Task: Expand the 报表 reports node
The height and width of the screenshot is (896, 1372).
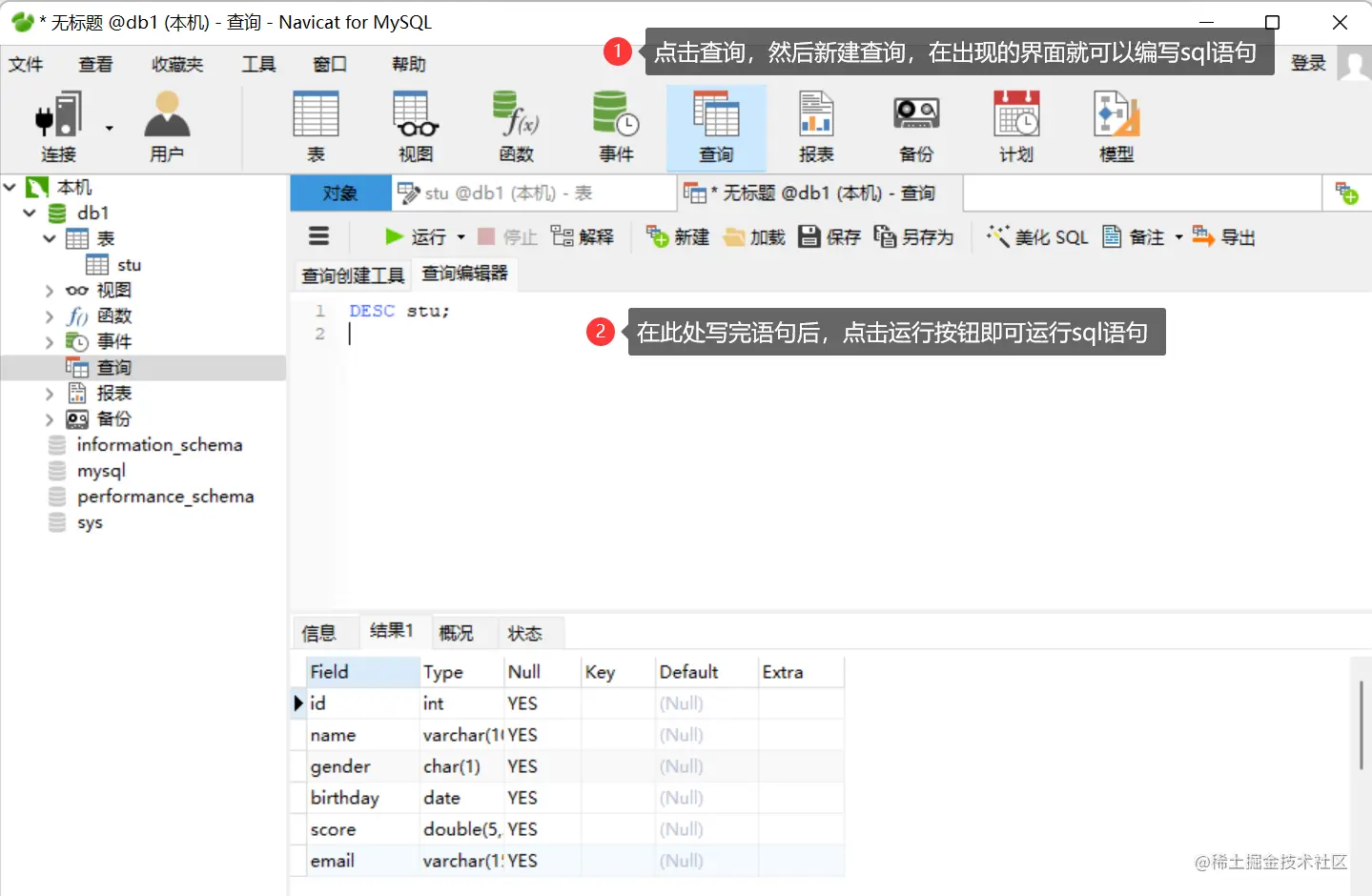Action: point(50,393)
